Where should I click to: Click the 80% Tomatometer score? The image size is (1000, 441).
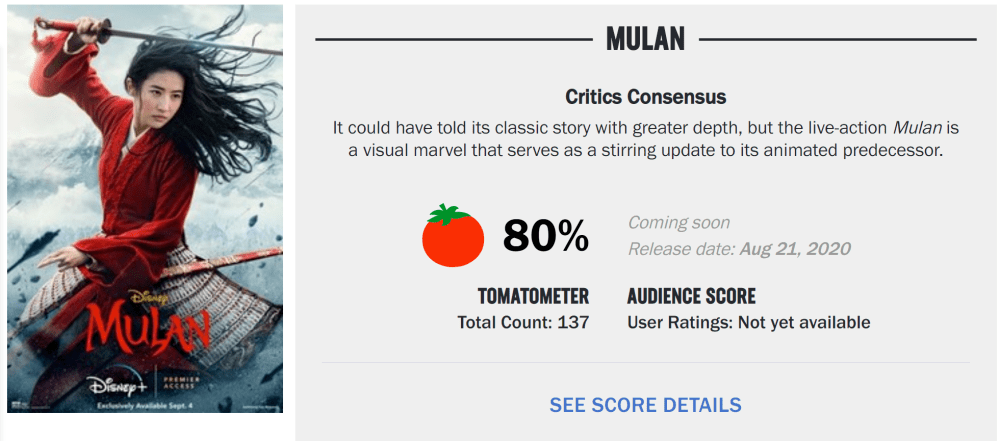(x=545, y=236)
